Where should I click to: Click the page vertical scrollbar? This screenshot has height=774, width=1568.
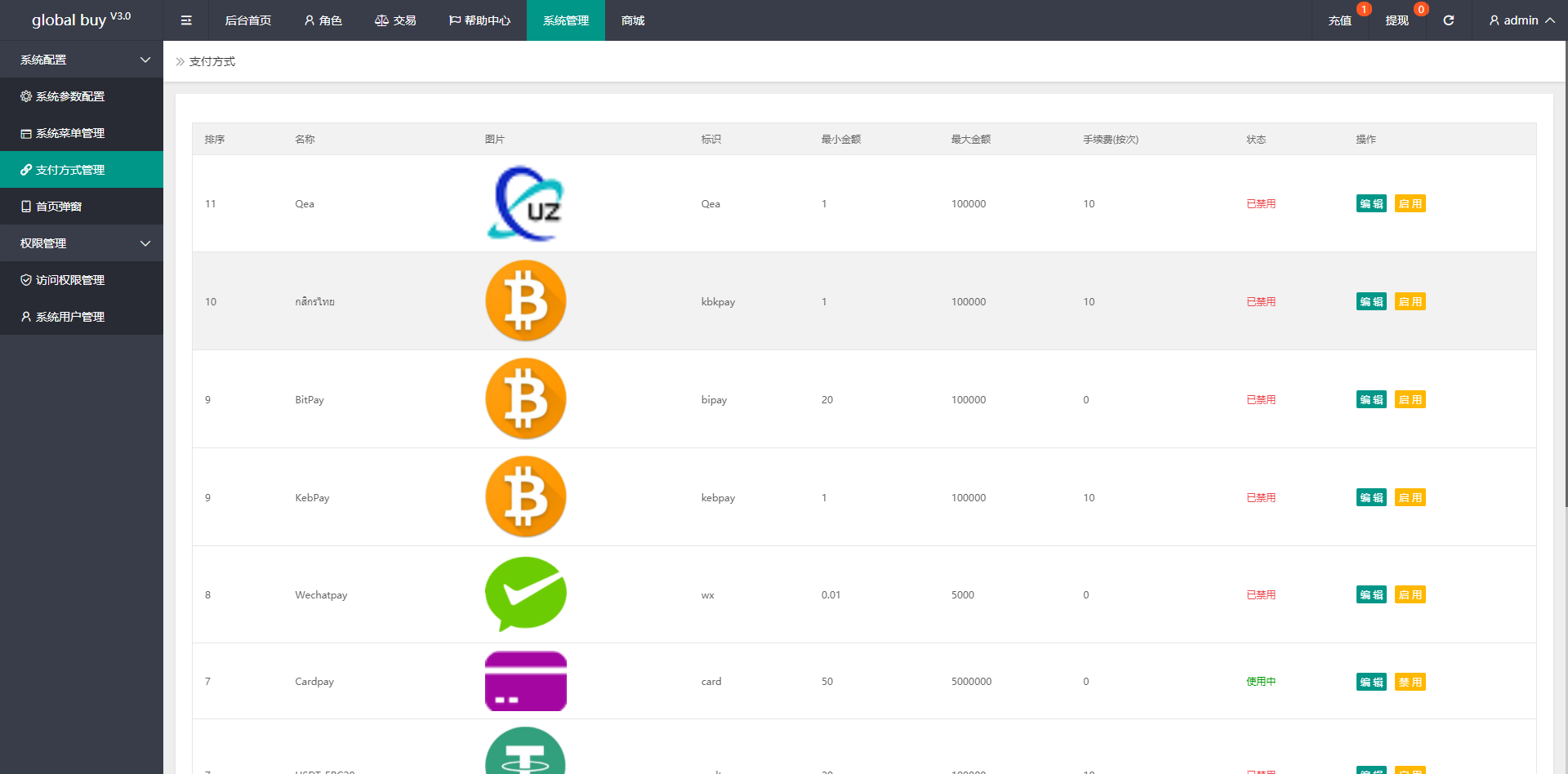(x=1566, y=274)
